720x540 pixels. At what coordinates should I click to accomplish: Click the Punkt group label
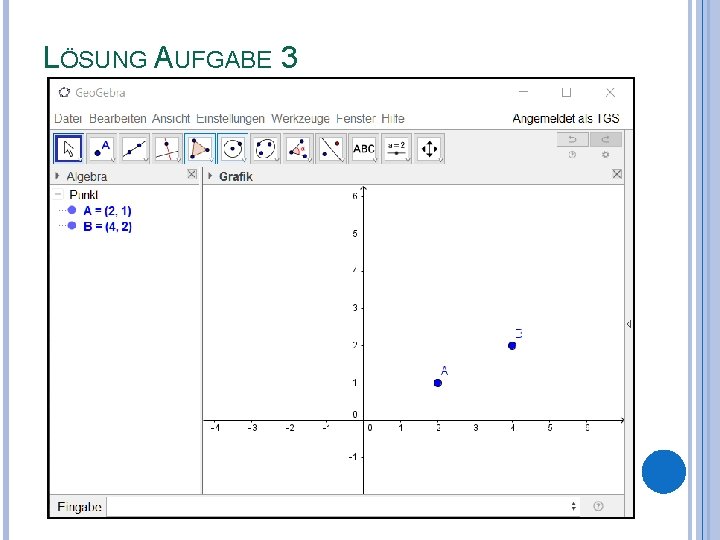pyautogui.click(x=84, y=195)
